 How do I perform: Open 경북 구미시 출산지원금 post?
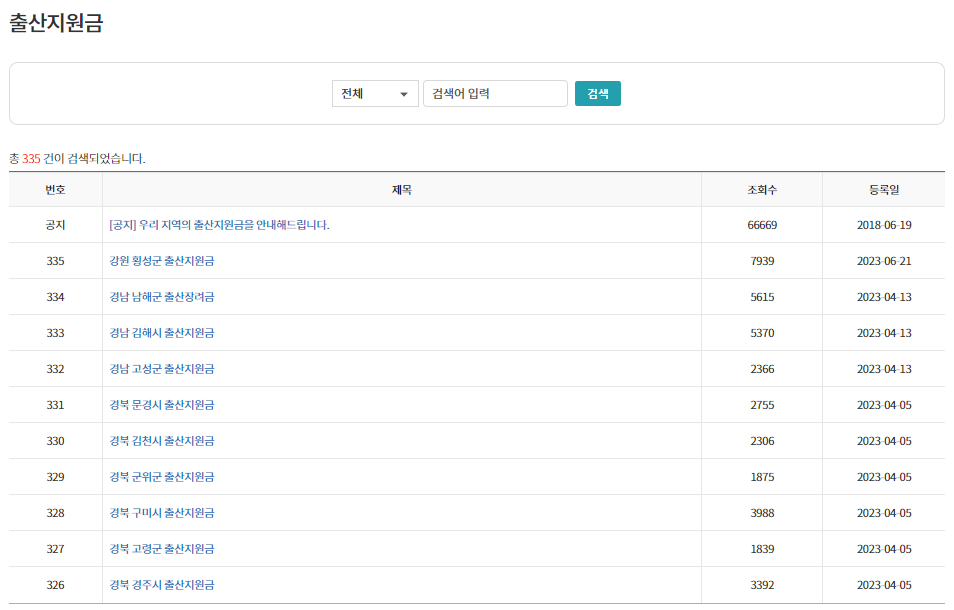click(x=162, y=513)
